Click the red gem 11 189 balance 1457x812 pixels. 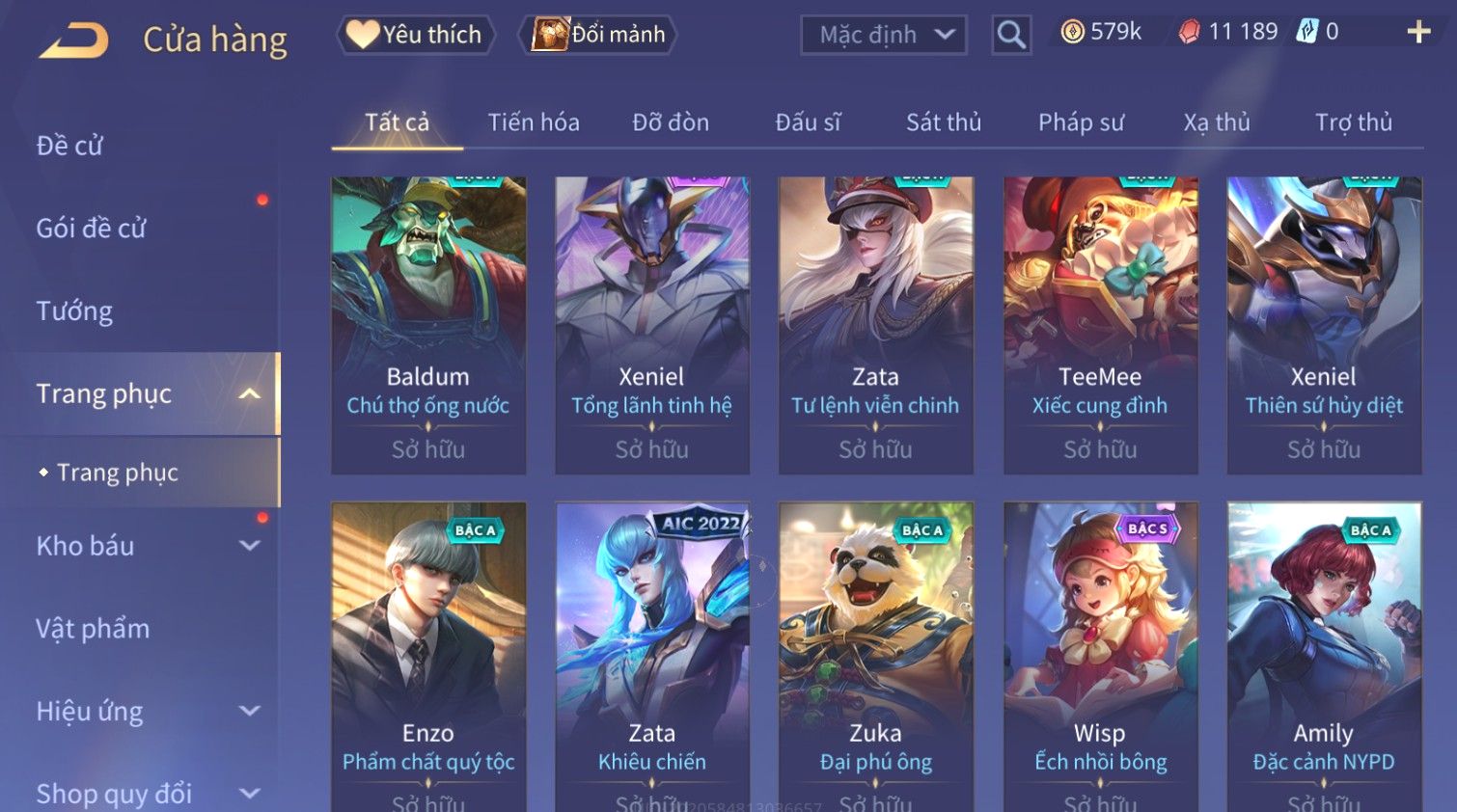click(x=1228, y=32)
